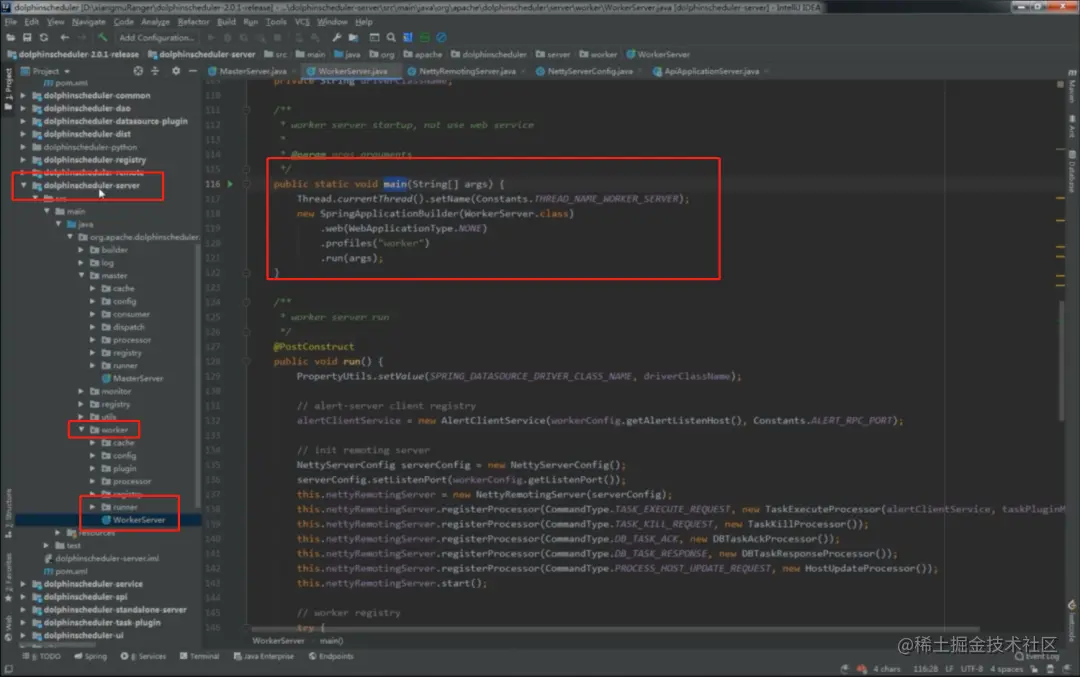Click the UTF-8 encoding status entry
This screenshot has height=677, width=1080.
pos(971,669)
